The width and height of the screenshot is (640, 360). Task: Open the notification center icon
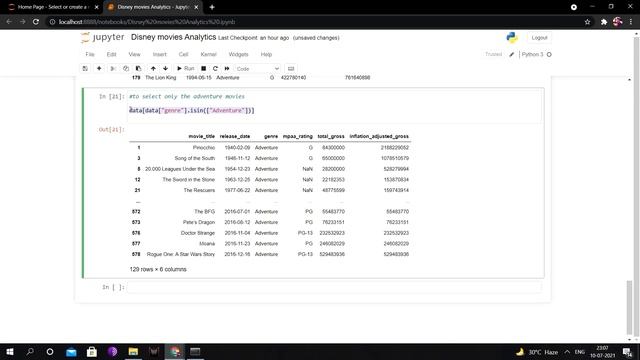click(627, 351)
